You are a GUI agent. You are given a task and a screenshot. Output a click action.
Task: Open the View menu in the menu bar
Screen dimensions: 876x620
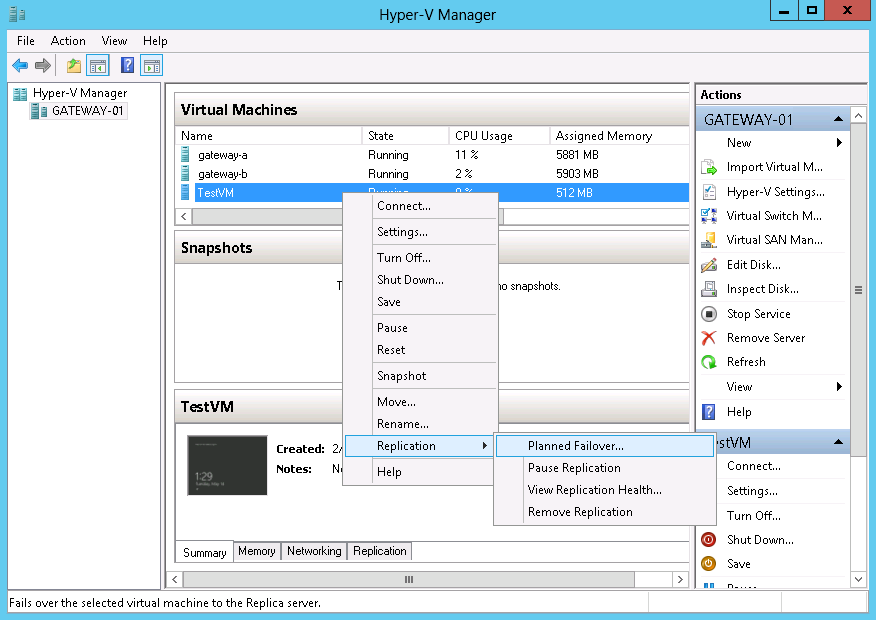pyautogui.click(x=114, y=41)
